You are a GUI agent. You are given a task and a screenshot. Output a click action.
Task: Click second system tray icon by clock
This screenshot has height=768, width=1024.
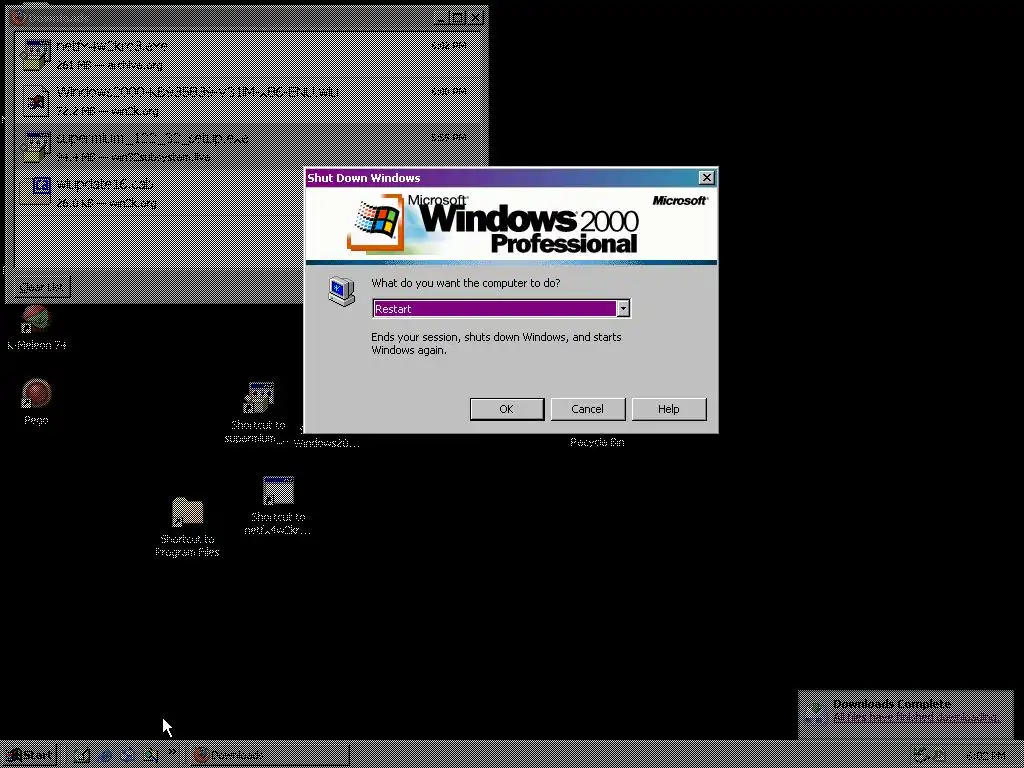(x=940, y=755)
